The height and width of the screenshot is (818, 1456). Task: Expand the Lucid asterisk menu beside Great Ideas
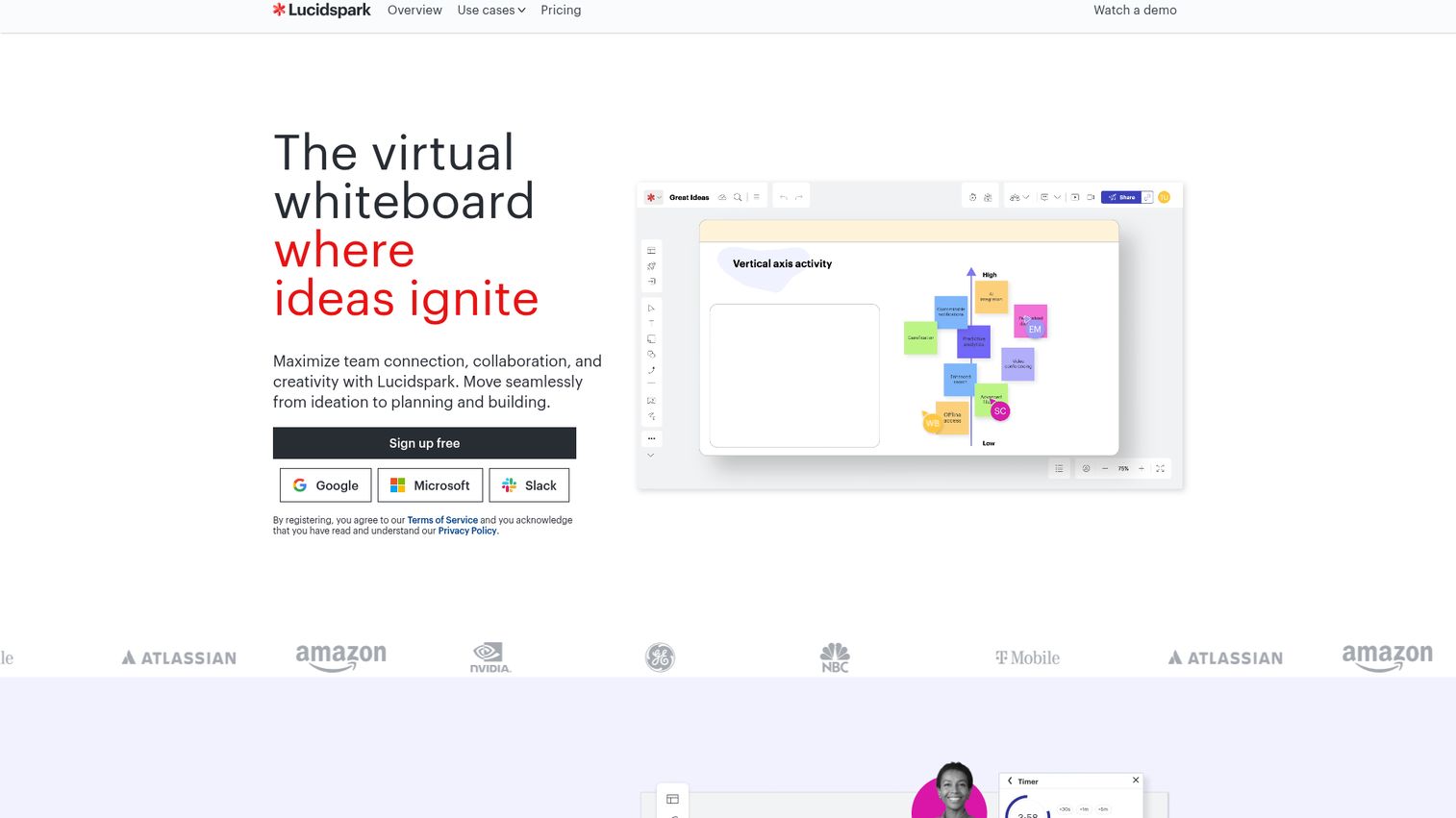tap(654, 197)
